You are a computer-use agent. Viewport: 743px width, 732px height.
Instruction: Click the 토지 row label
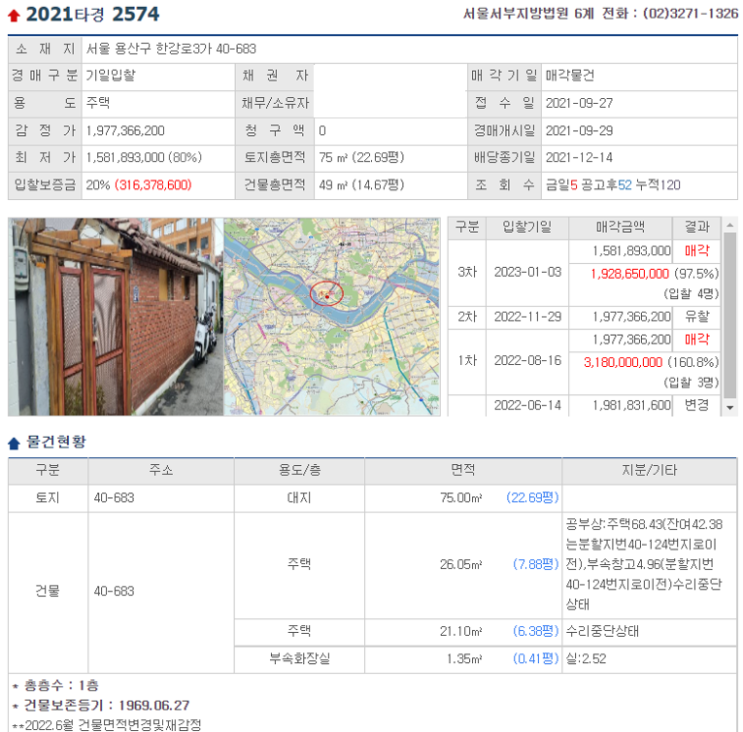point(47,497)
